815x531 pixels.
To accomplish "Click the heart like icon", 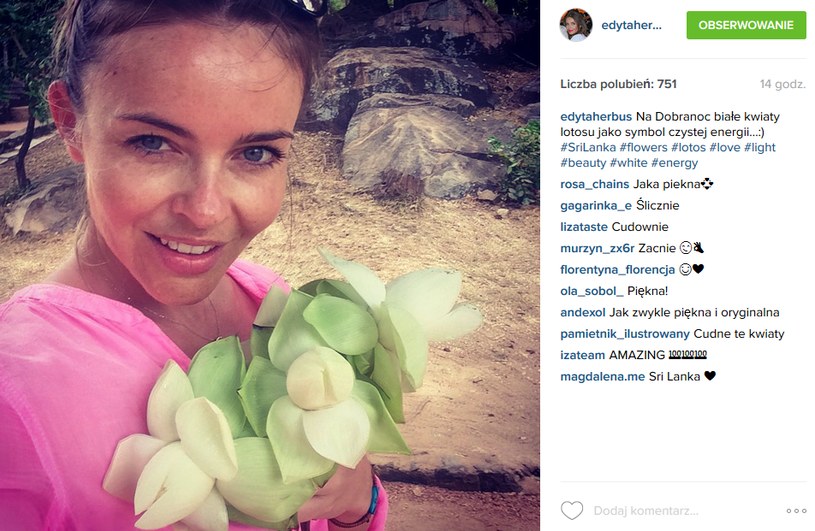I will click(x=572, y=510).
